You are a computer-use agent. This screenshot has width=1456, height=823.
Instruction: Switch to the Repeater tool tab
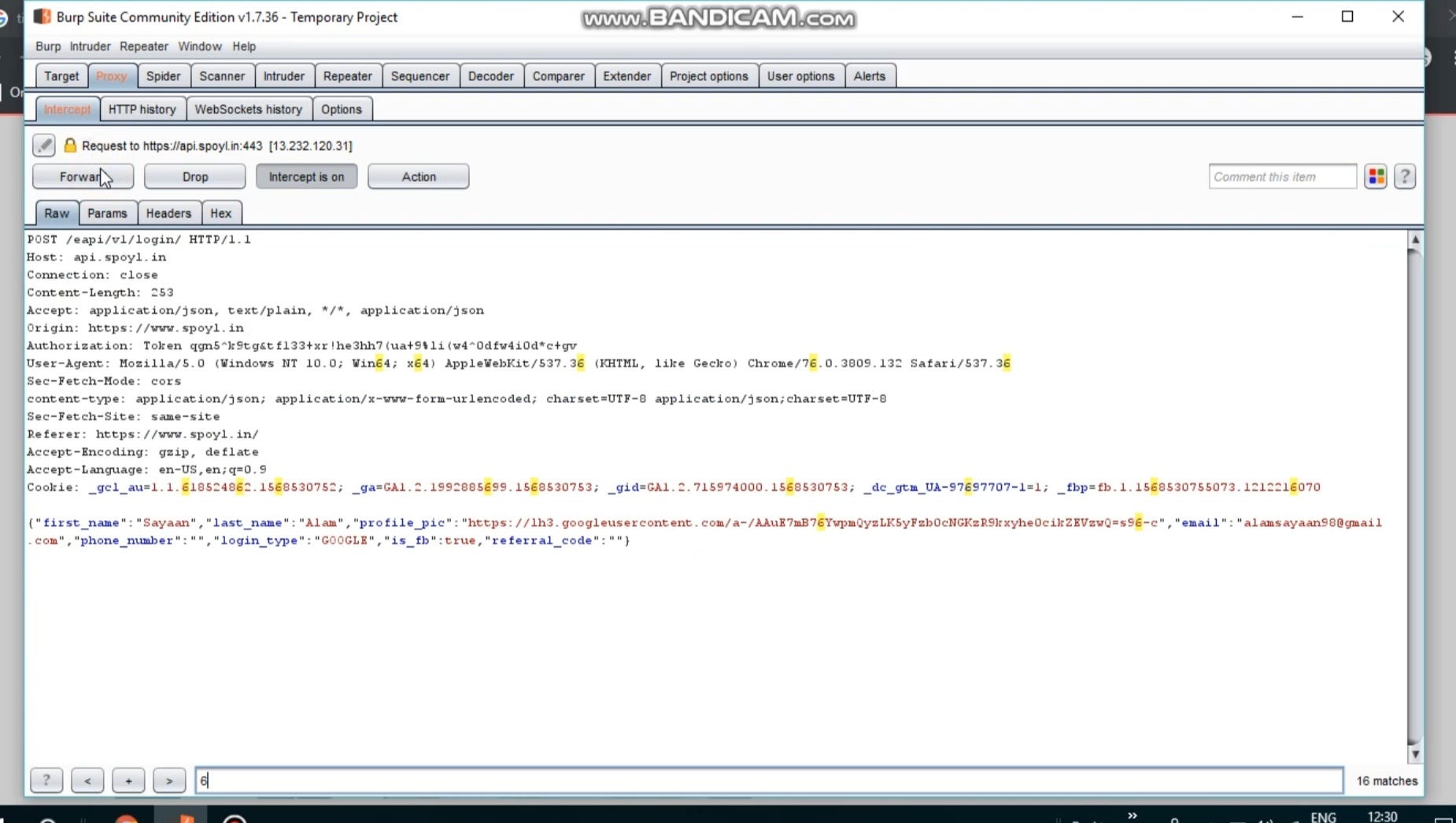tap(348, 76)
